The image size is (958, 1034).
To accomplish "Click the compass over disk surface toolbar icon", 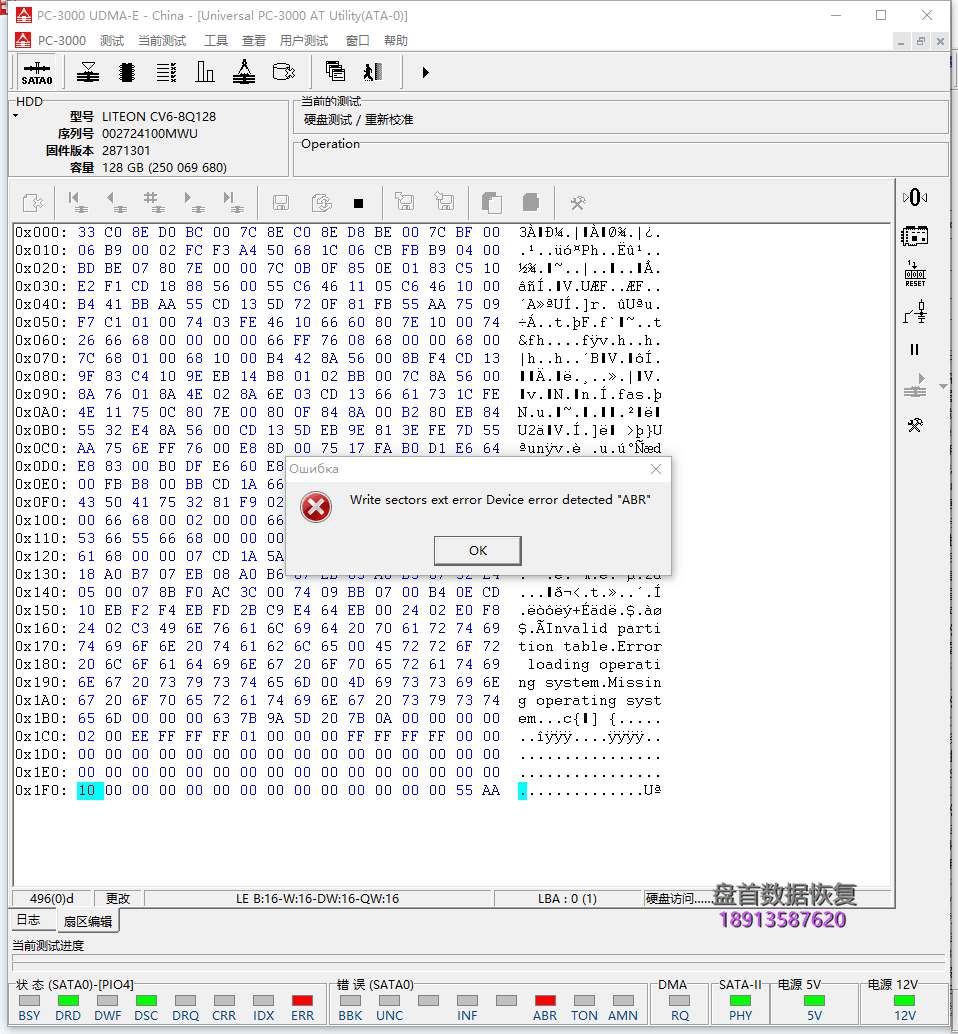I will point(244,73).
